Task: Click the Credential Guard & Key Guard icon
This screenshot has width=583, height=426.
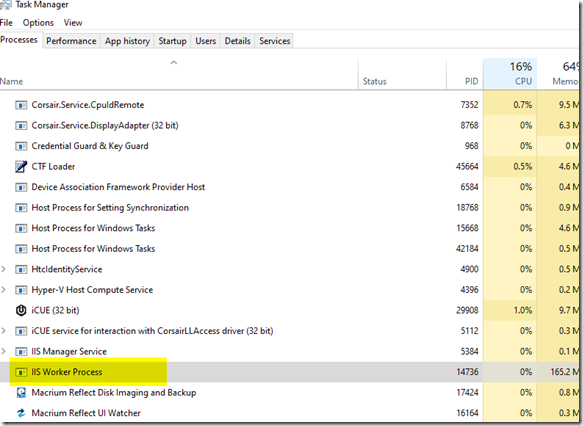Action: pyautogui.click(x=21, y=146)
